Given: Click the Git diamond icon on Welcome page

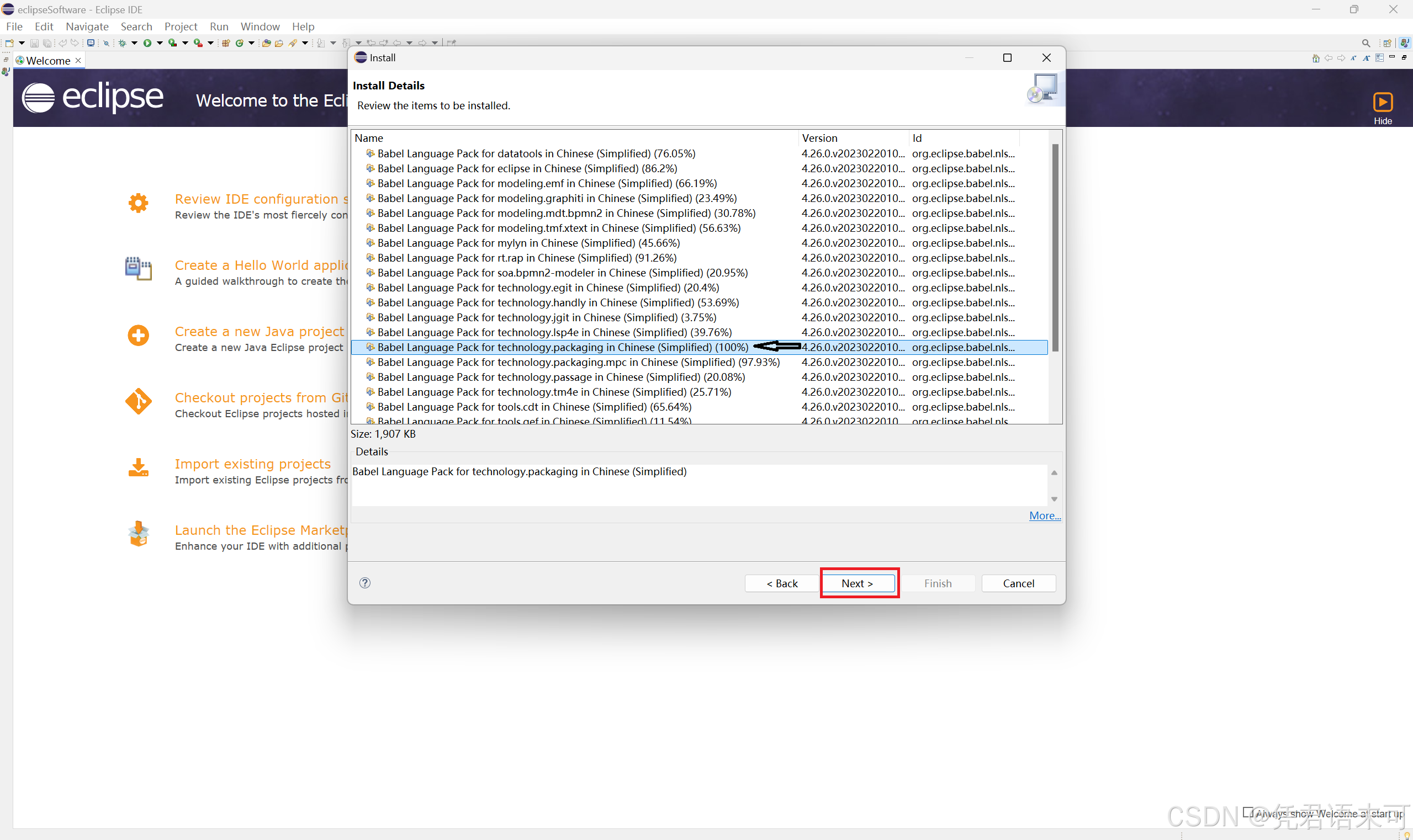Looking at the screenshot, I should tap(138, 401).
